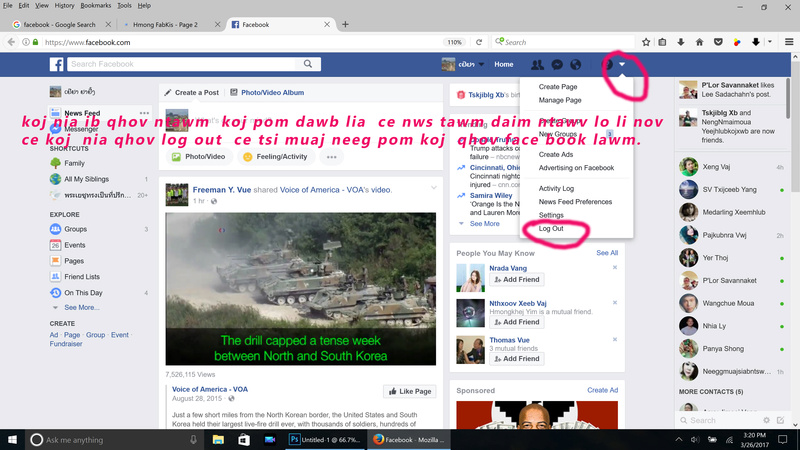
Task: Open the chat settings gear icon
Action: click(x=766, y=420)
